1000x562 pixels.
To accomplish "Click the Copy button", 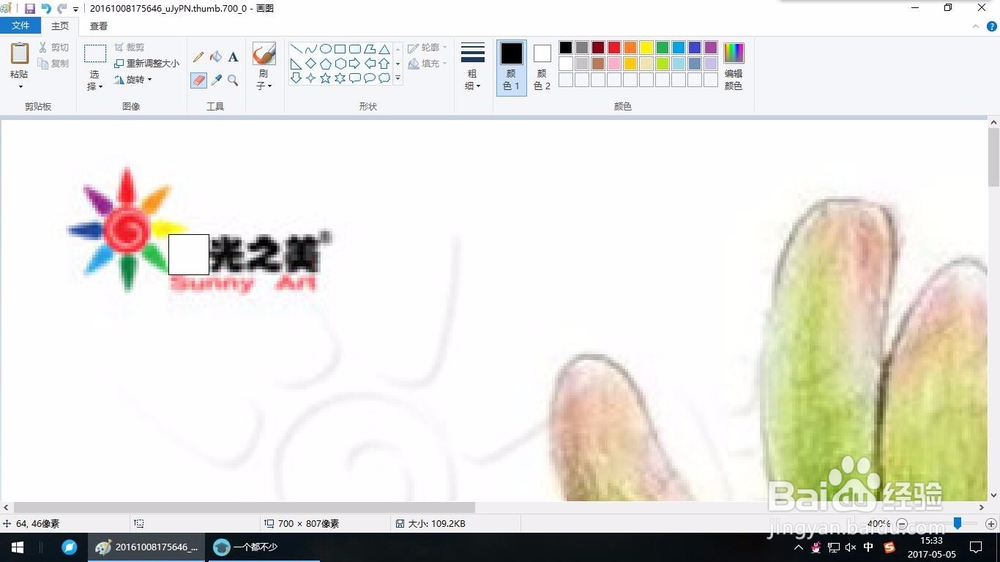I will 54,63.
